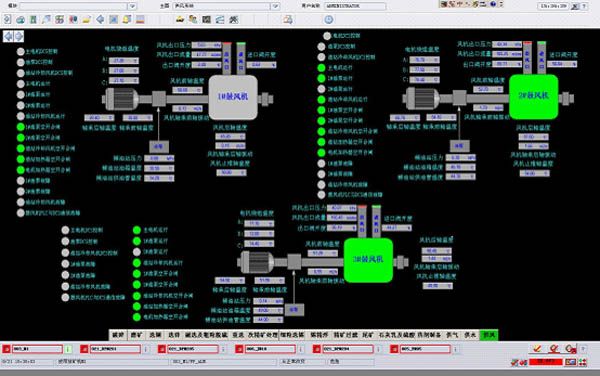
Task: Open the second combo box dropdown arrow
Action: (276, 6)
